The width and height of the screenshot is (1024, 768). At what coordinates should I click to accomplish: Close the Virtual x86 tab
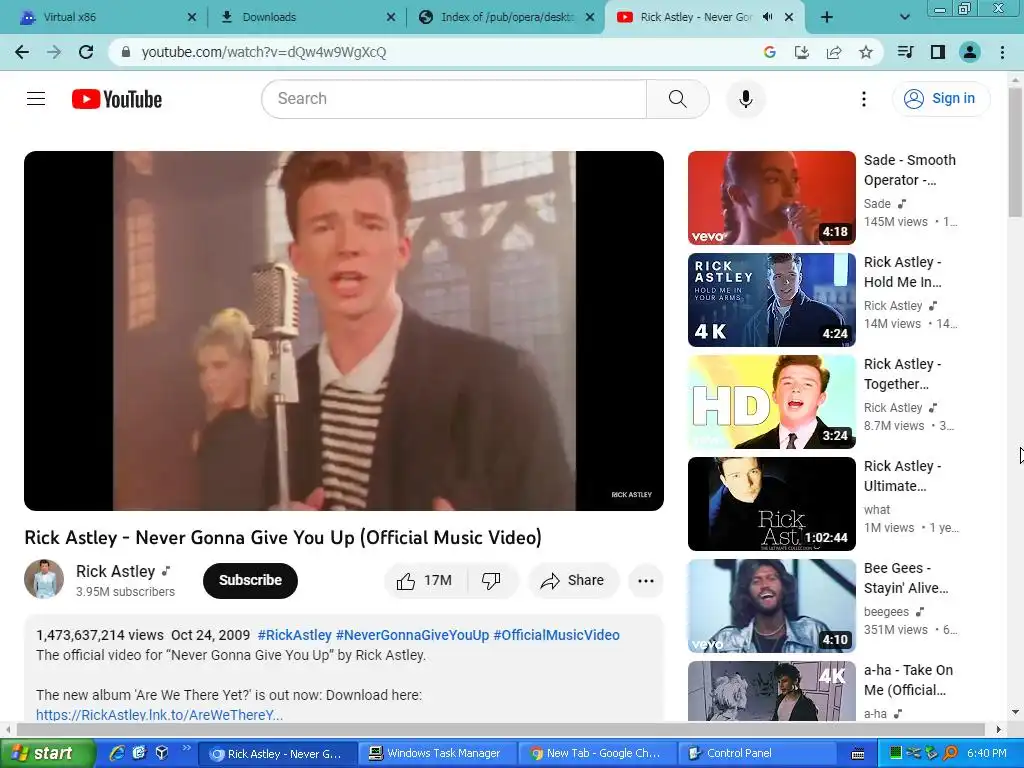[192, 17]
